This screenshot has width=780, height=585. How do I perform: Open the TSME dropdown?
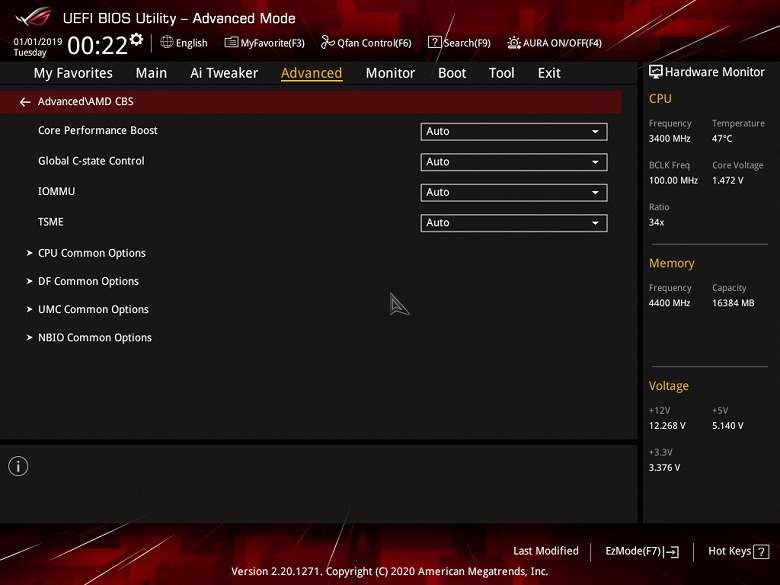[514, 223]
